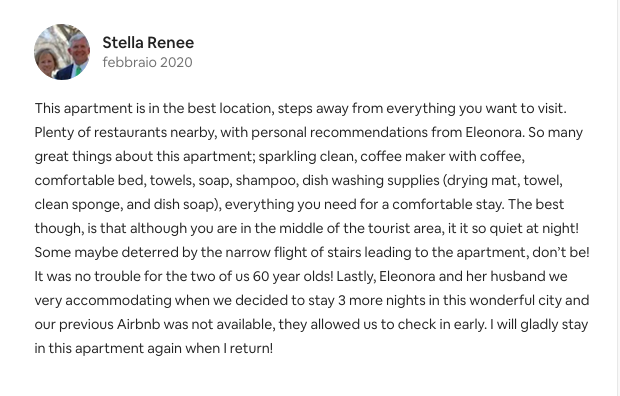The image size is (620, 396).
Task: Click the reviewer name Stella Renee
Action: [148, 43]
